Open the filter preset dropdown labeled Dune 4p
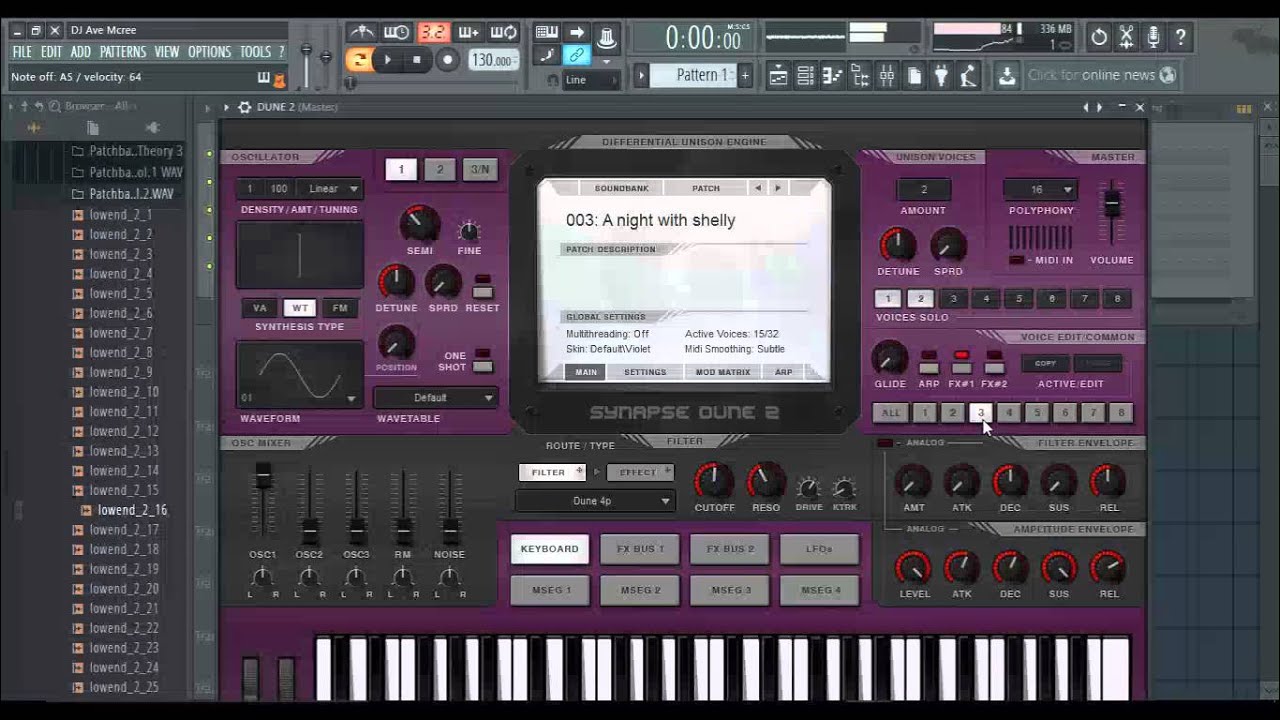This screenshot has width=1280, height=720. pos(594,500)
